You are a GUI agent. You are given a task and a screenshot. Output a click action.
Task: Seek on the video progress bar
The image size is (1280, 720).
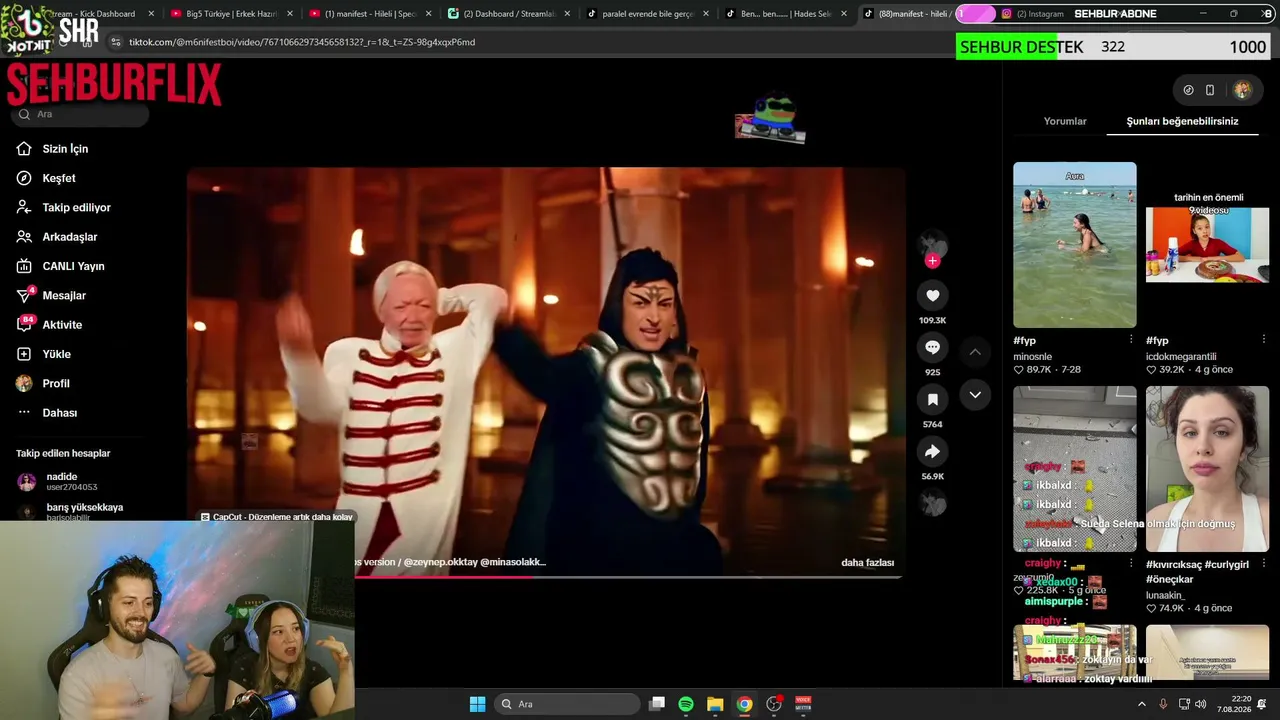(546, 577)
